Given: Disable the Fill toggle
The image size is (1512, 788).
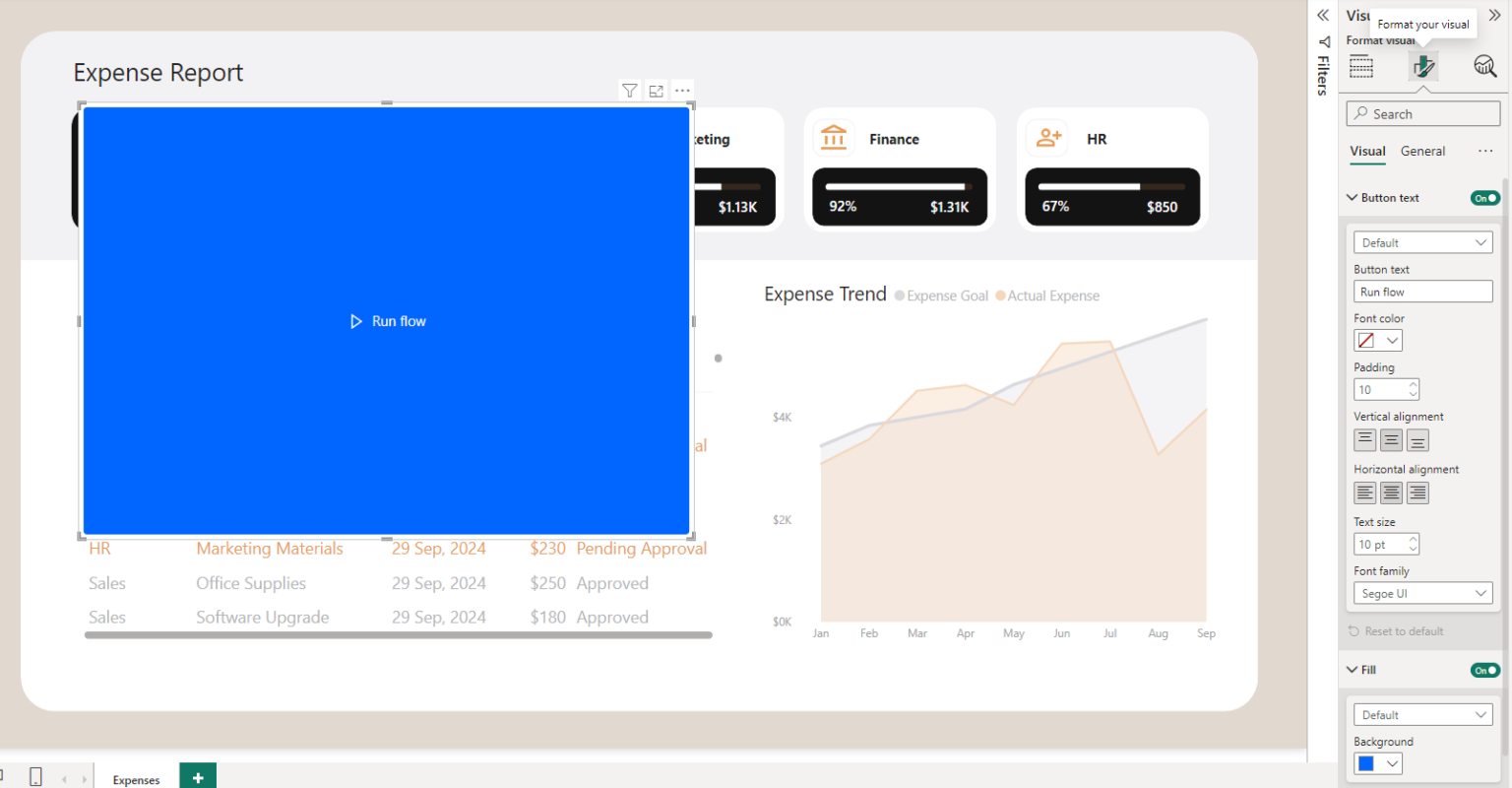Looking at the screenshot, I should pos(1484,669).
